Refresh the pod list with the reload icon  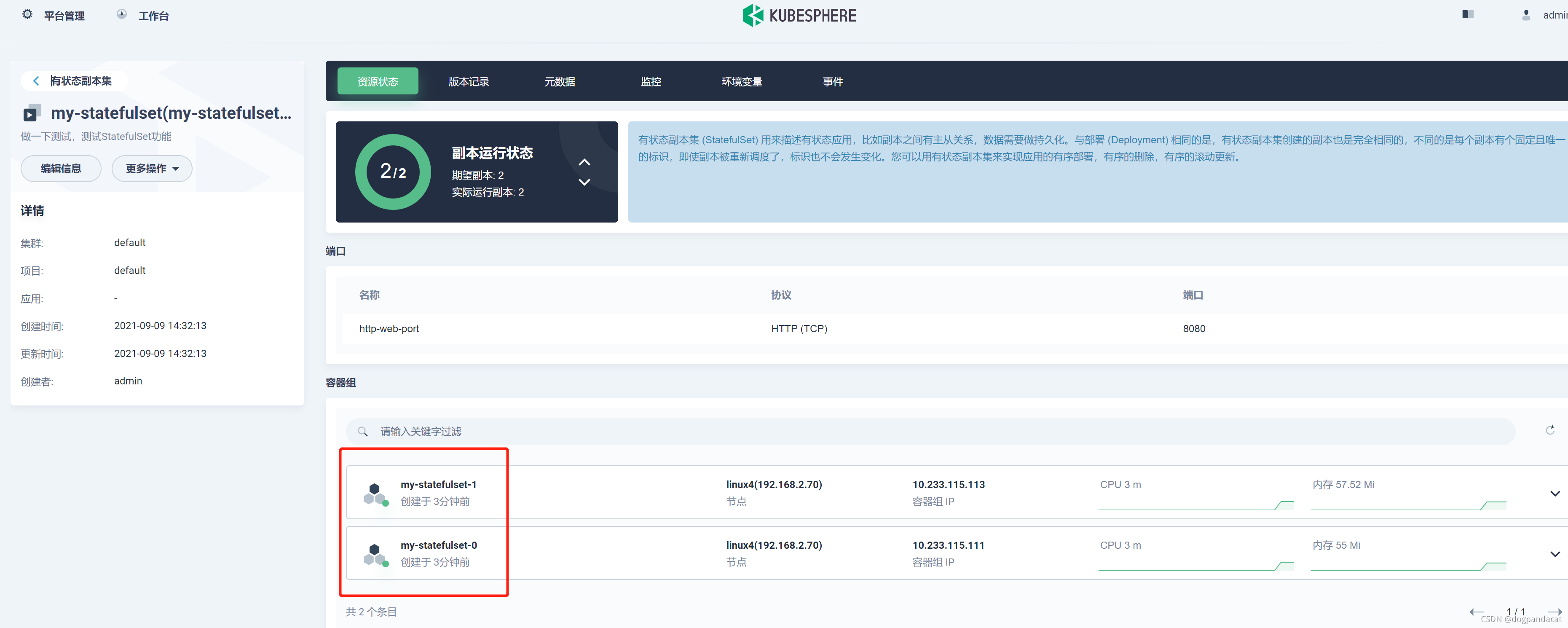pyautogui.click(x=1550, y=430)
